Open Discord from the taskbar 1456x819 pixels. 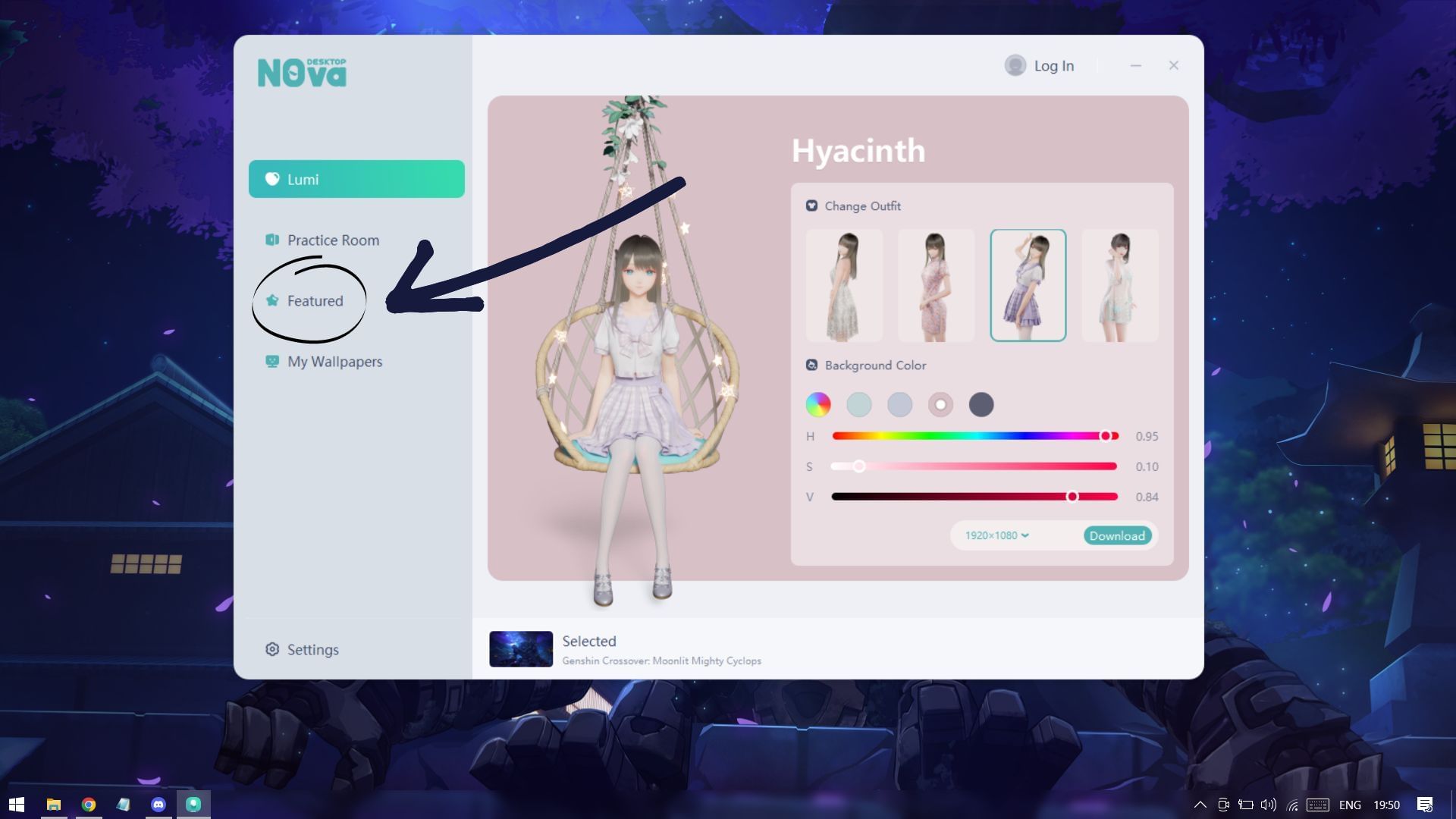pyautogui.click(x=158, y=803)
